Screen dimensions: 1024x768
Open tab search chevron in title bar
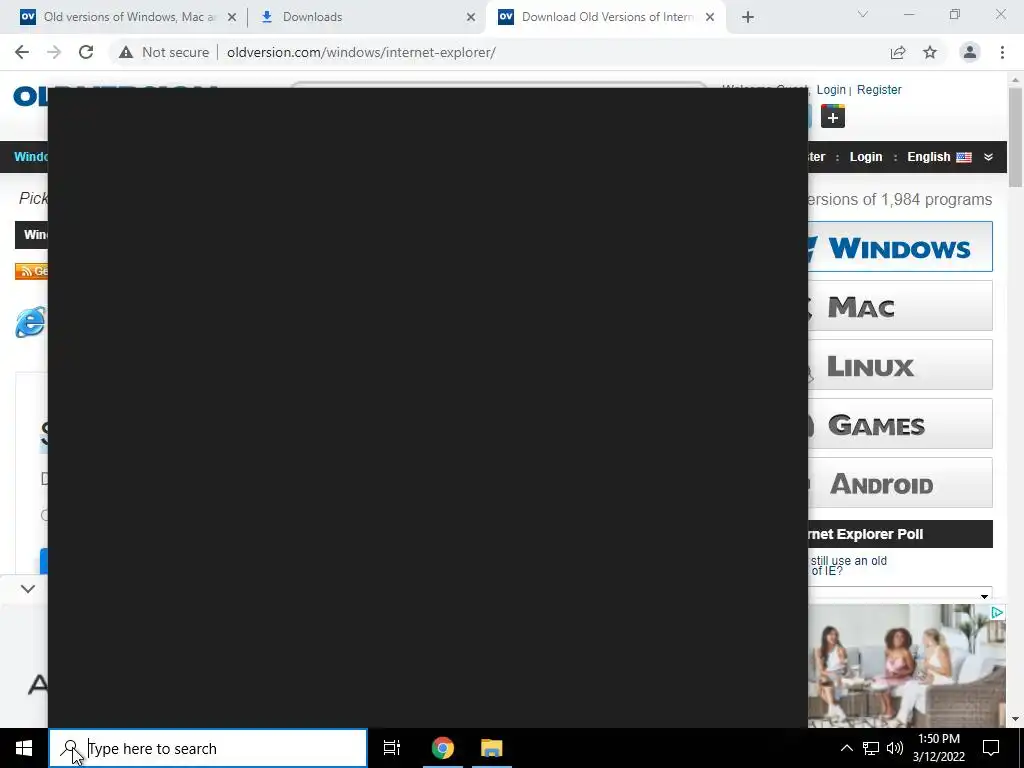tap(862, 14)
